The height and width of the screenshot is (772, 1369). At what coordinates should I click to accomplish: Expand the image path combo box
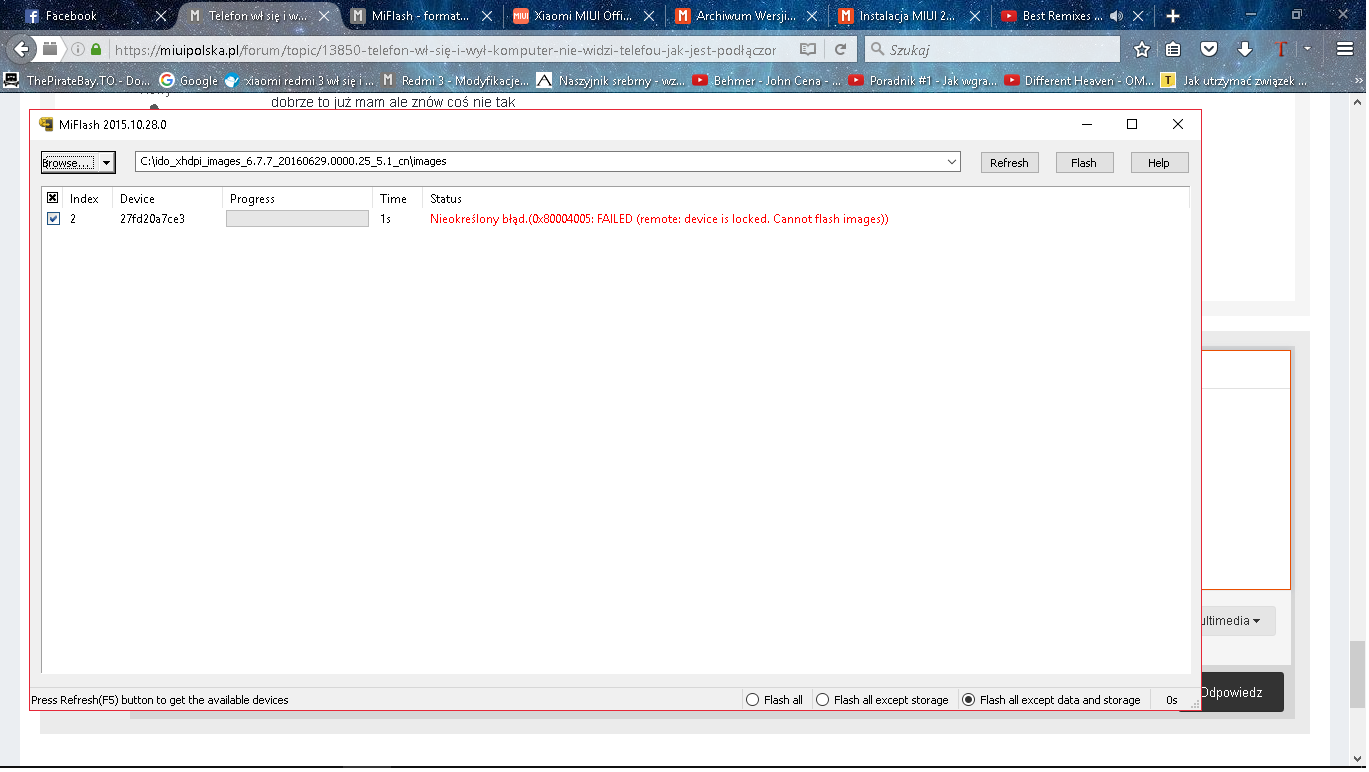click(x=951, y=162)
